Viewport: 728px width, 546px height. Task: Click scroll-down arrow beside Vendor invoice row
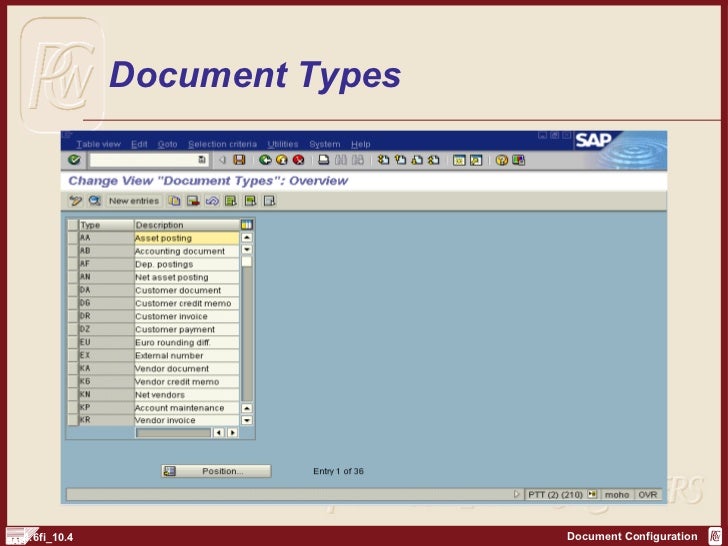tap(247, 420)
